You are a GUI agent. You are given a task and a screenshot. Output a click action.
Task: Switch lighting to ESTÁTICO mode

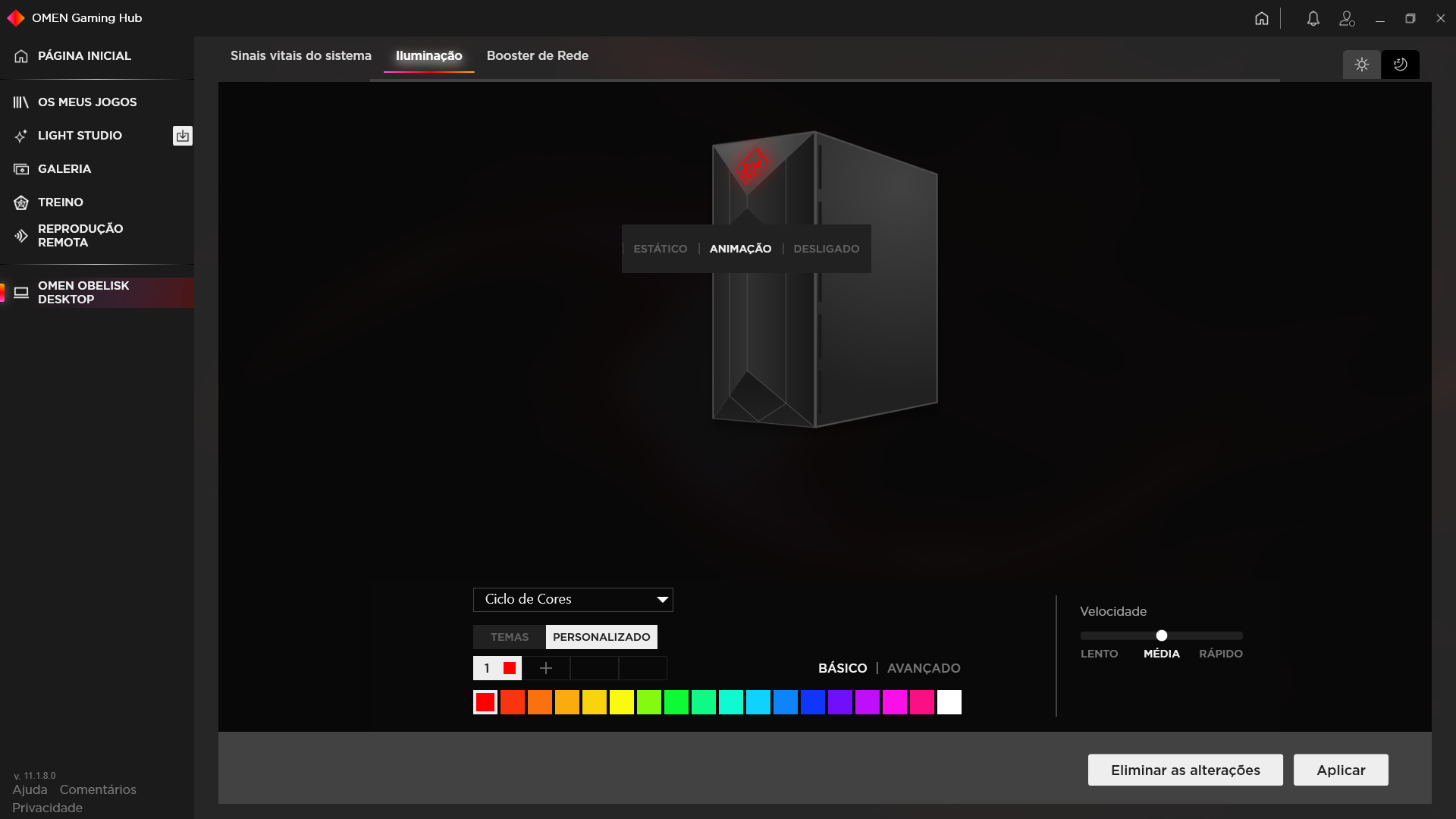661,248
